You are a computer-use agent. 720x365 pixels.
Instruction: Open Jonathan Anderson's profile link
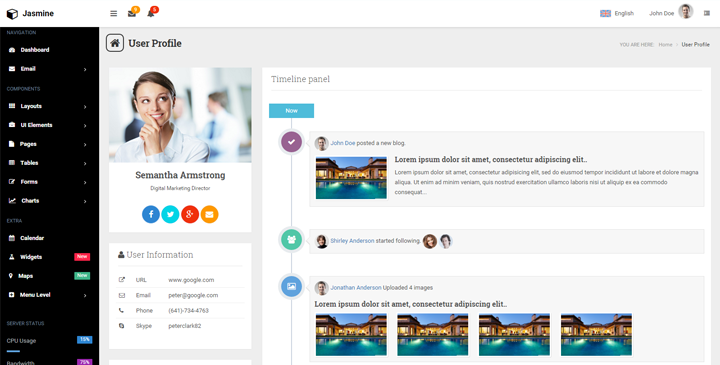click(x=356, y=287)
